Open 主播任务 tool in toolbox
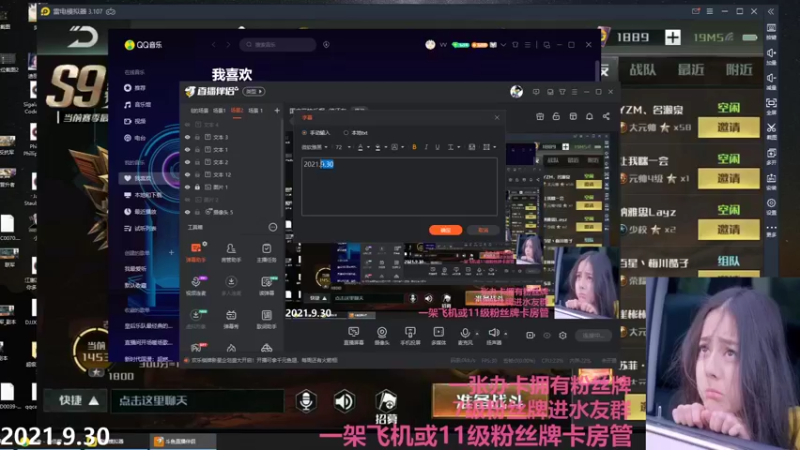 point(266,253)
